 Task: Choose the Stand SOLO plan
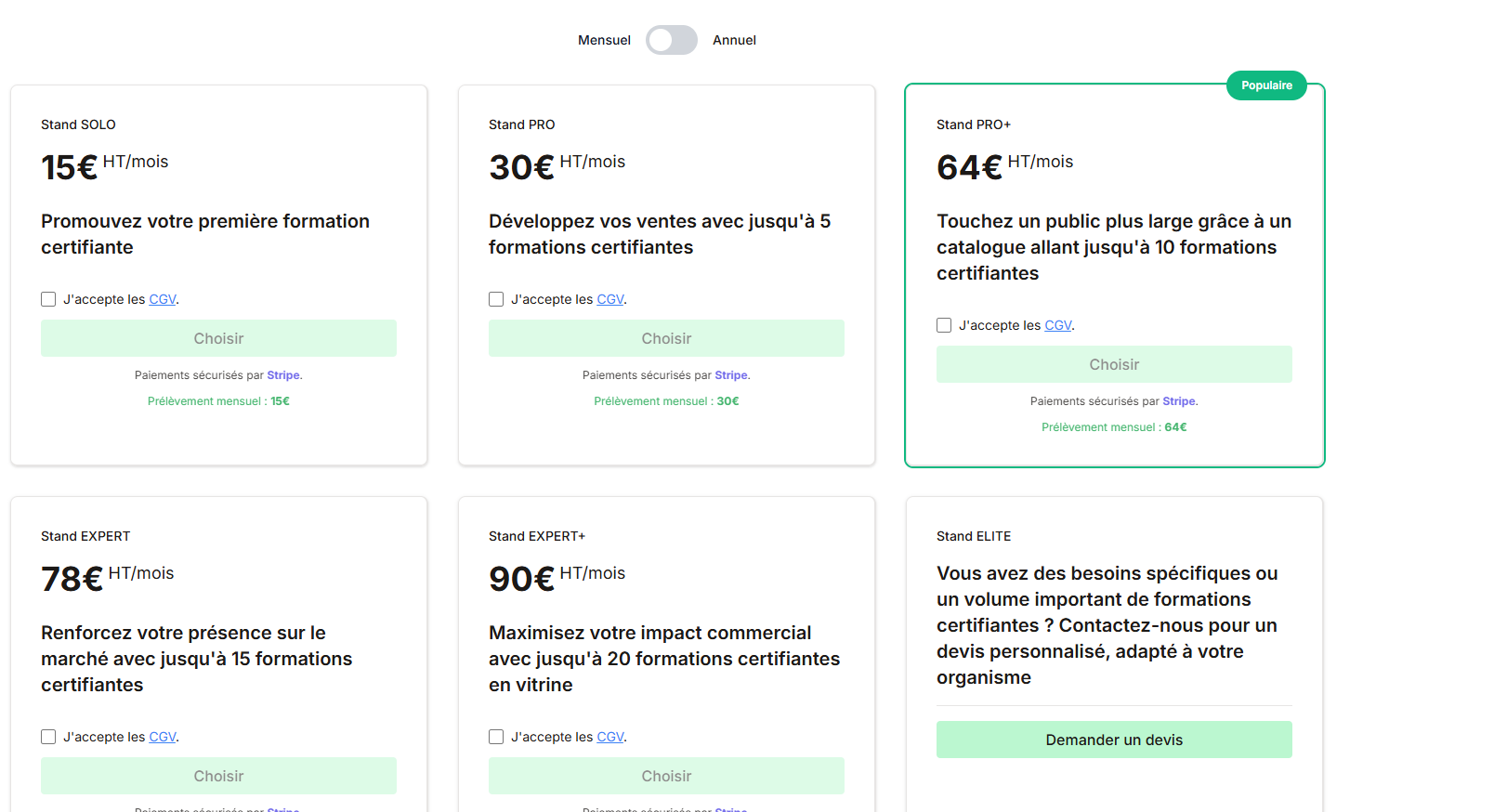tap(218, 337)
